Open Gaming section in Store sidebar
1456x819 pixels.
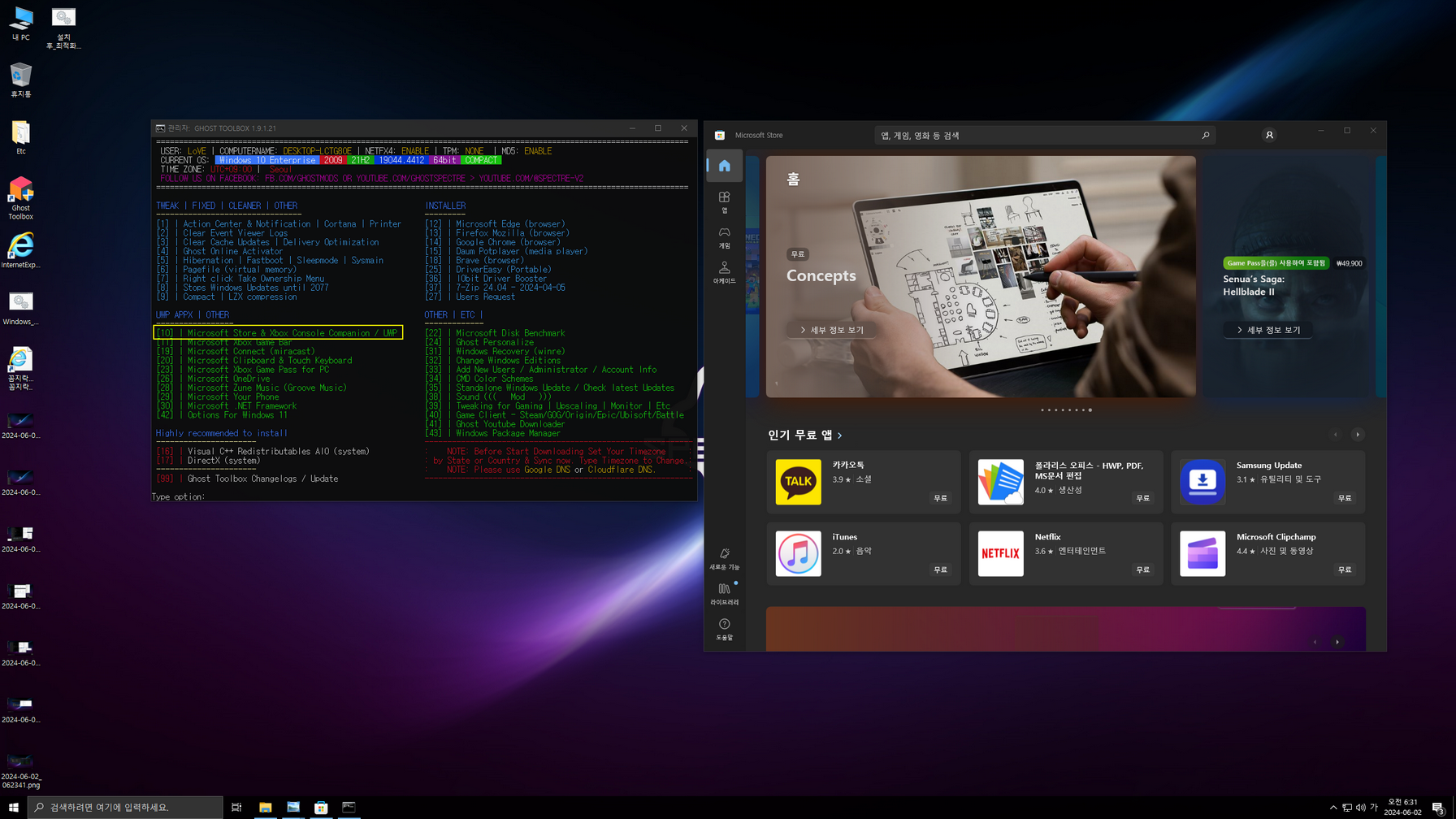pos(724,237)
